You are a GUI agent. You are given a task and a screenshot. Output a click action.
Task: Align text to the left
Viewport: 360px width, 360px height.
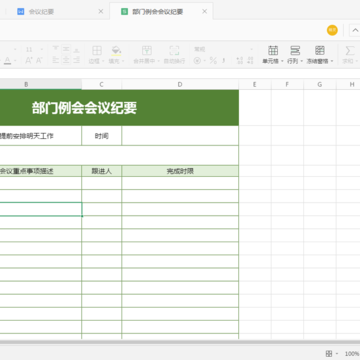click(x=56, y=60)
